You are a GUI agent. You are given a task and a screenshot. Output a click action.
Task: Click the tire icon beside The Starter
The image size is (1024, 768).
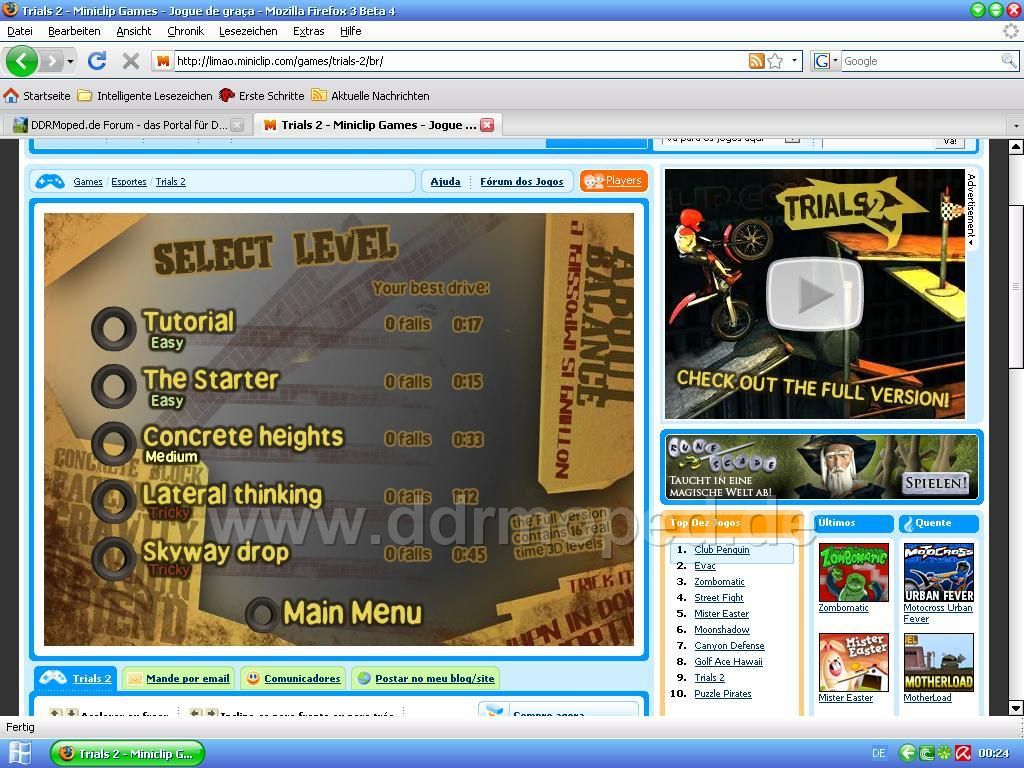[x=114, y=386]
